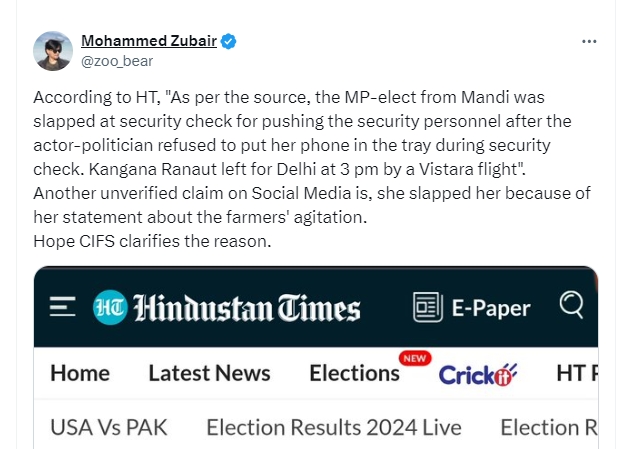643x449 pixels.
Task: Open the Crickit section
Action: pyautogui.click(x=478, y=374)
